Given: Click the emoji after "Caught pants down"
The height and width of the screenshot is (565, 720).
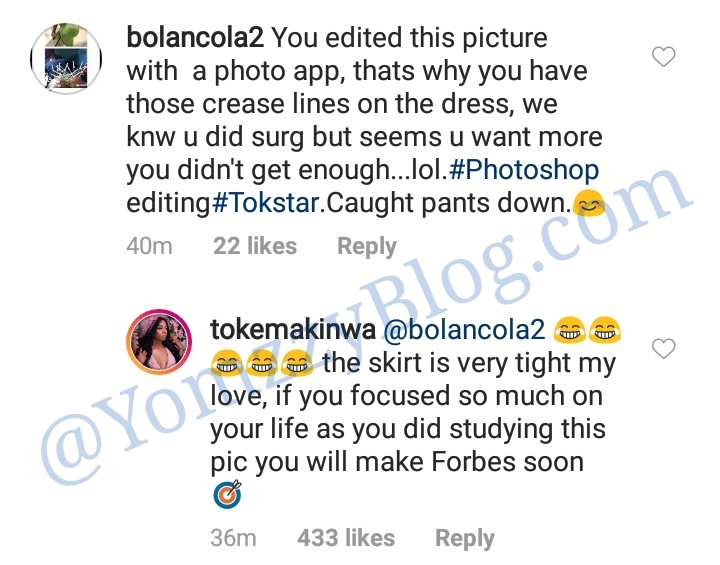Looking at the screenshot, I should (x=586, y=204).
